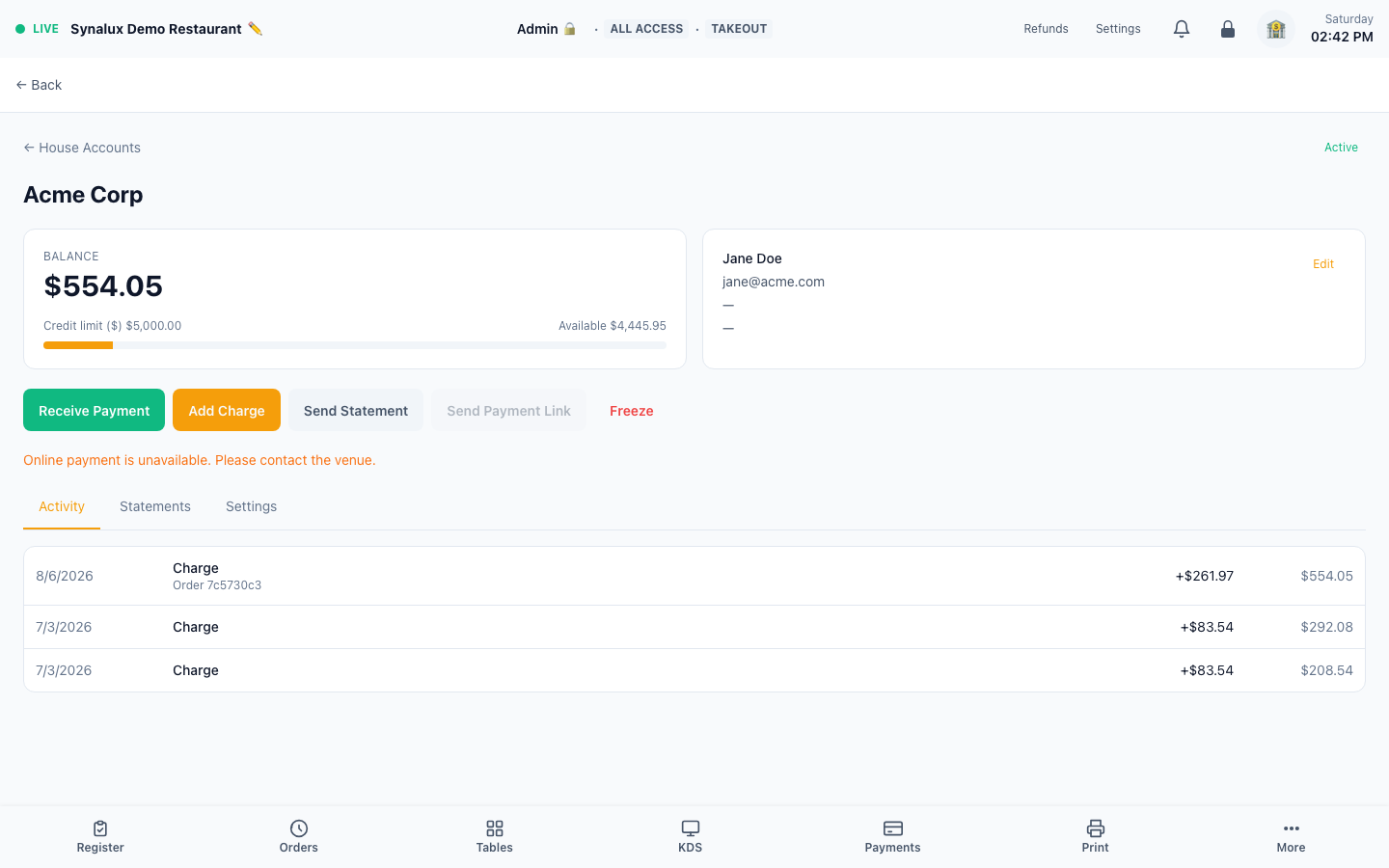The height and width of the screenshot is (868, 1389).
Task: Go back to House Accounts
Action: pyautogui.click(x=82, y=148)
